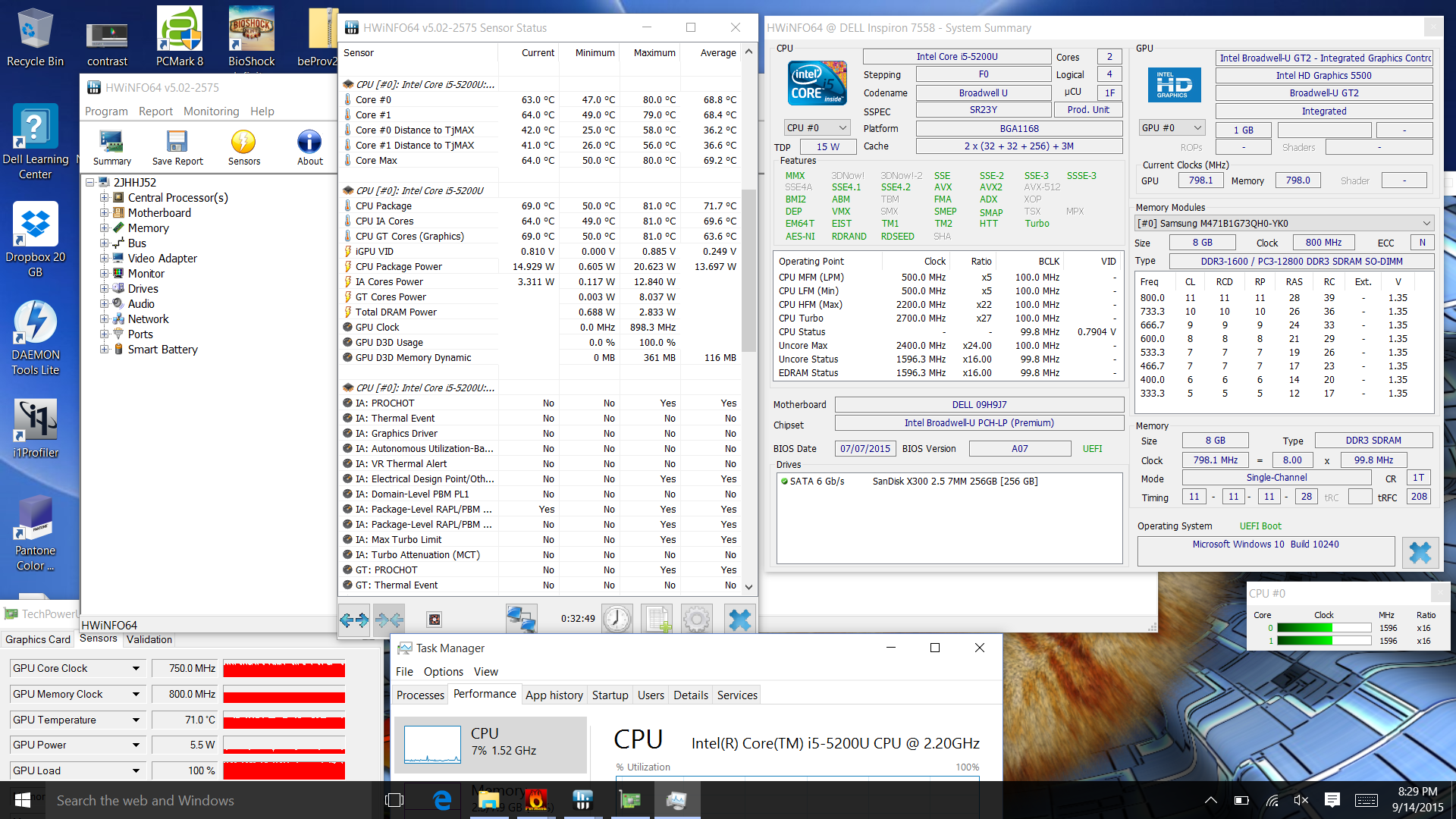Click the fan control icon in sensor toolbar
Screen dimensions: 1456x819
[435, 620]
